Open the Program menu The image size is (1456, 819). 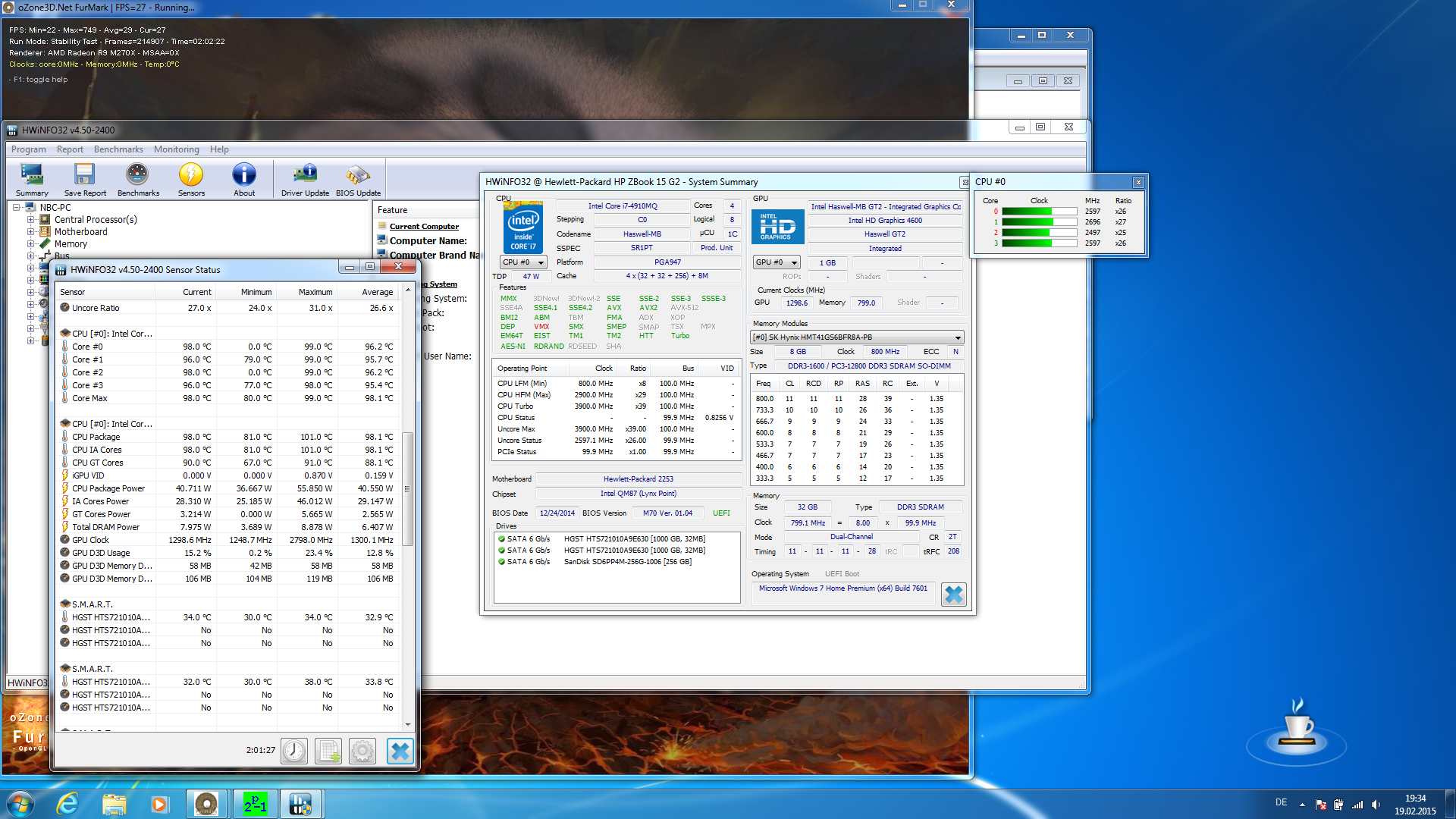tap(29, 149)
